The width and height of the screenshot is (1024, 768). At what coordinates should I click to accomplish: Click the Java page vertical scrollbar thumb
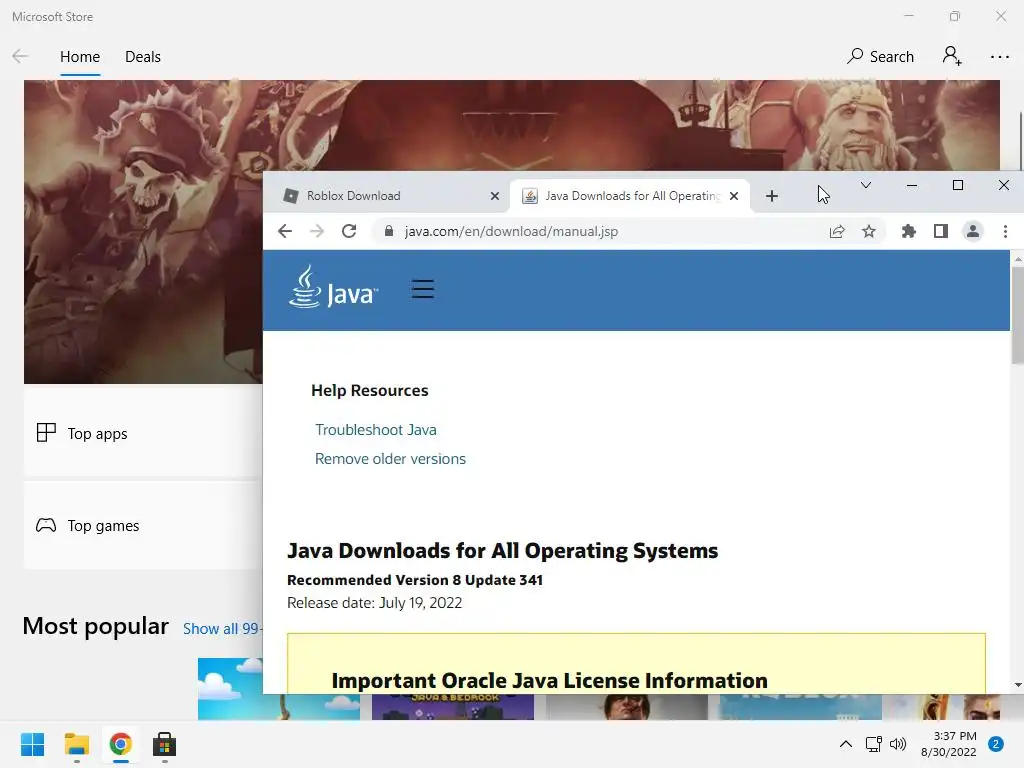(x=1017, y=315)
